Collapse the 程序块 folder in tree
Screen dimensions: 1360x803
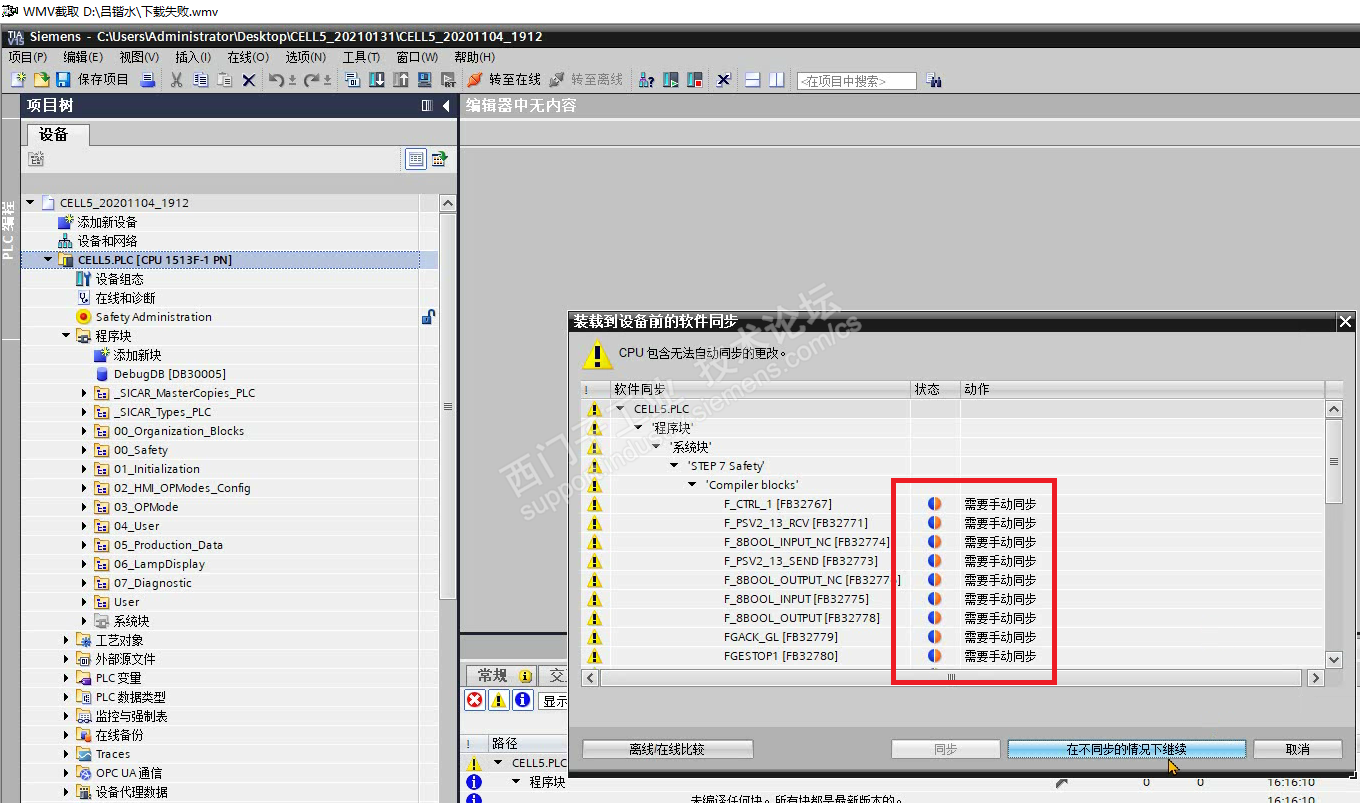click(66, 336)
